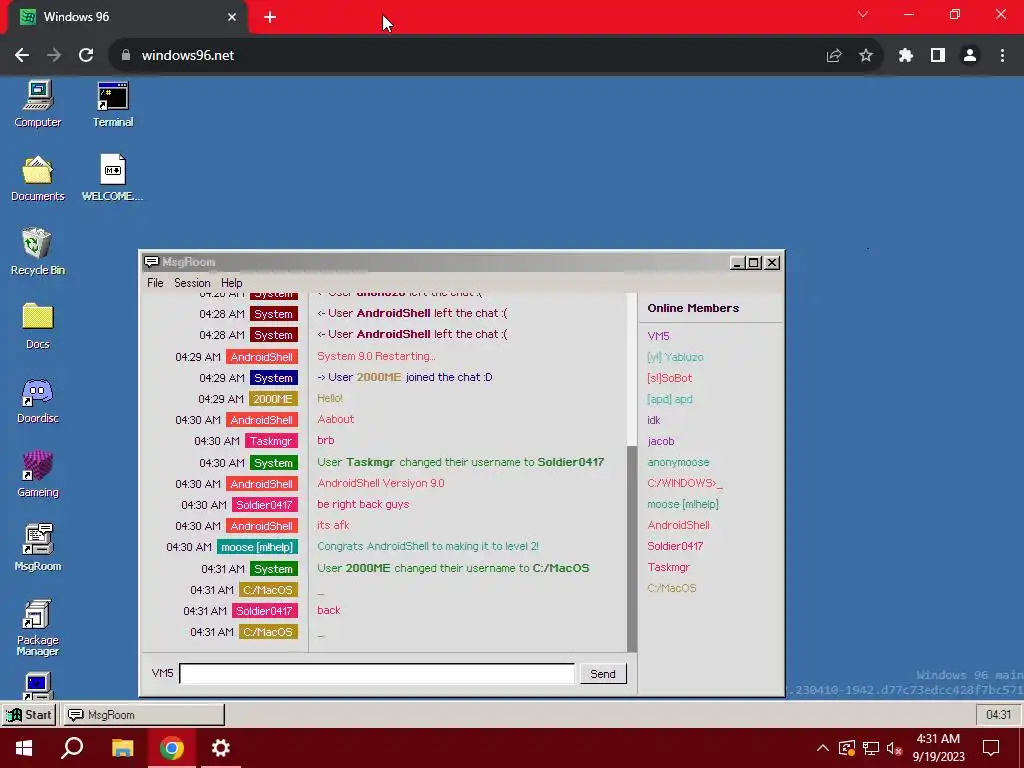1024x768 pixels.
Task: Select VM5 in Online Members list
Action: point(658,336)
